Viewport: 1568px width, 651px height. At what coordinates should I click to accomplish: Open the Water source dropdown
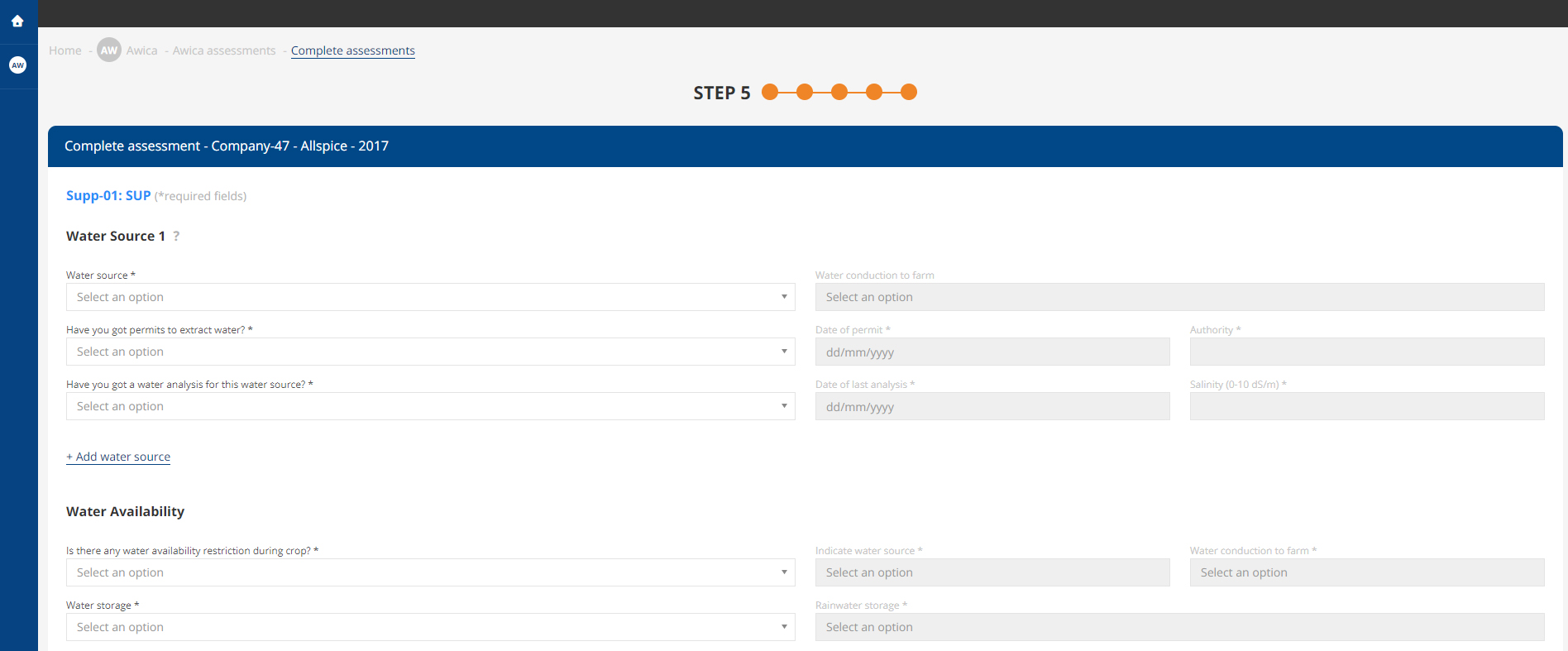pos(430,297)
